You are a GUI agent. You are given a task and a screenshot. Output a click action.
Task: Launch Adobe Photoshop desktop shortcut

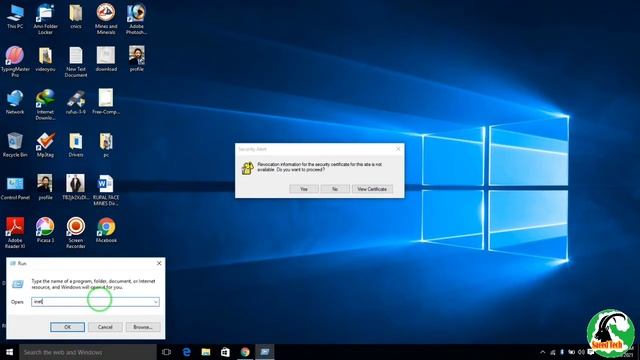(136, 19)
